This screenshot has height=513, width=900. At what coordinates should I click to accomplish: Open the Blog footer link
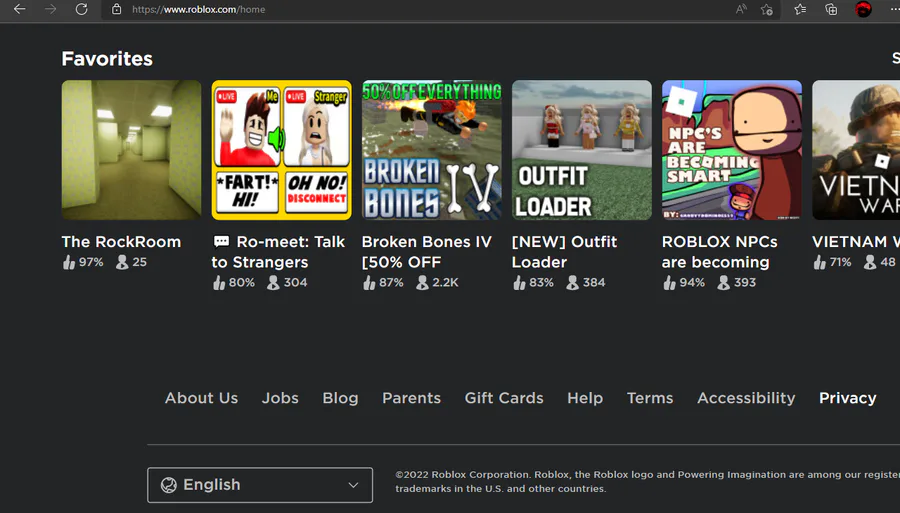point(340,398)
